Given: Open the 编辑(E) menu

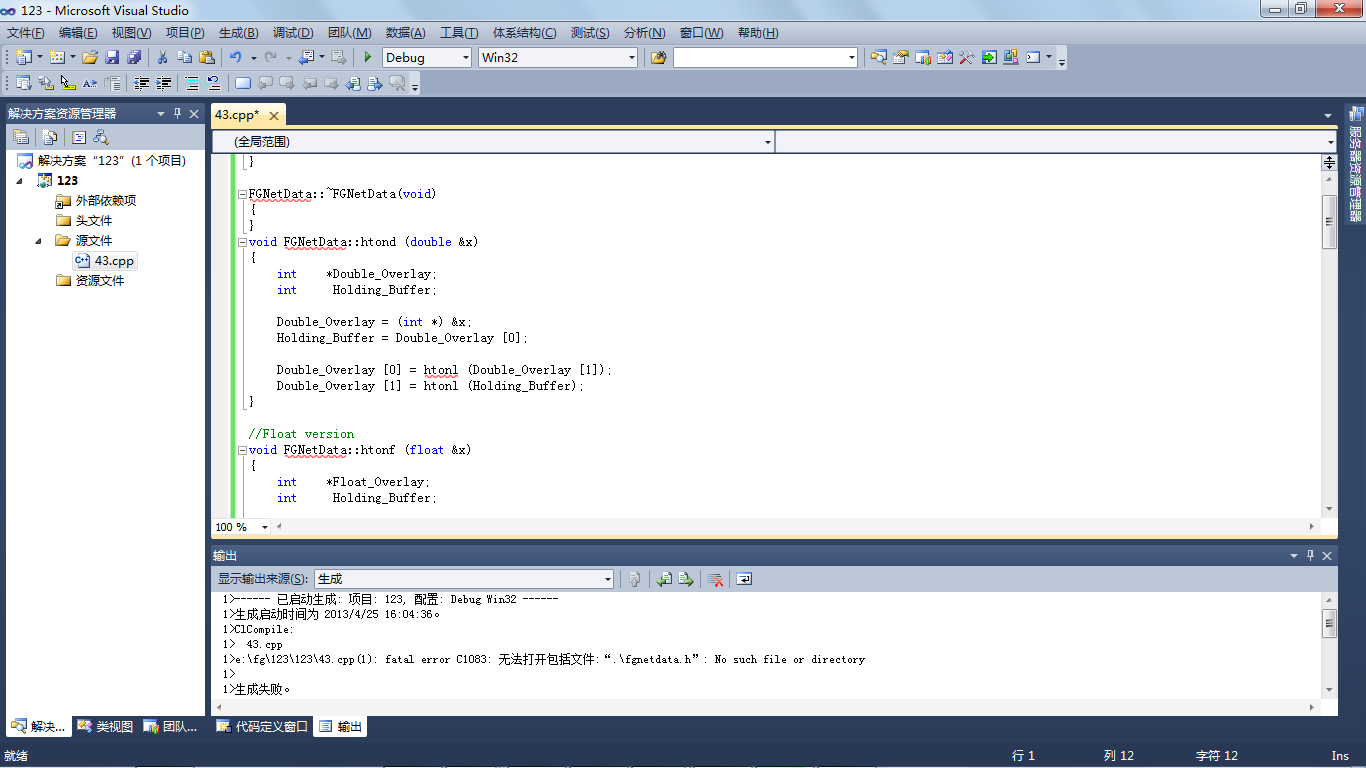Looking at the screenshot, I should 78,33.
